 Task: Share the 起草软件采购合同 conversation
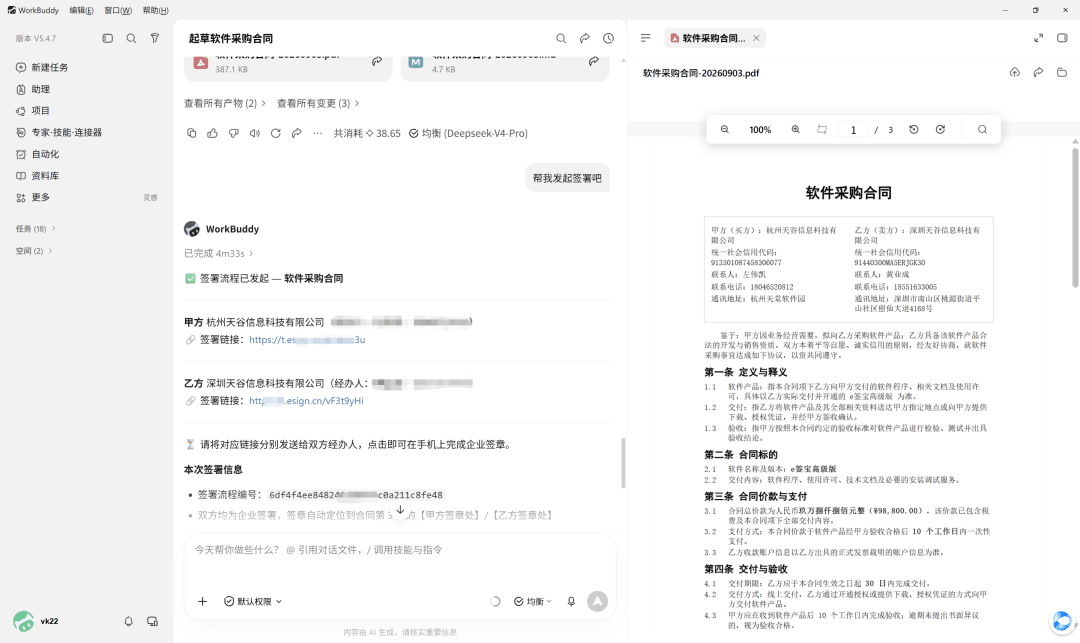[585, 39]
